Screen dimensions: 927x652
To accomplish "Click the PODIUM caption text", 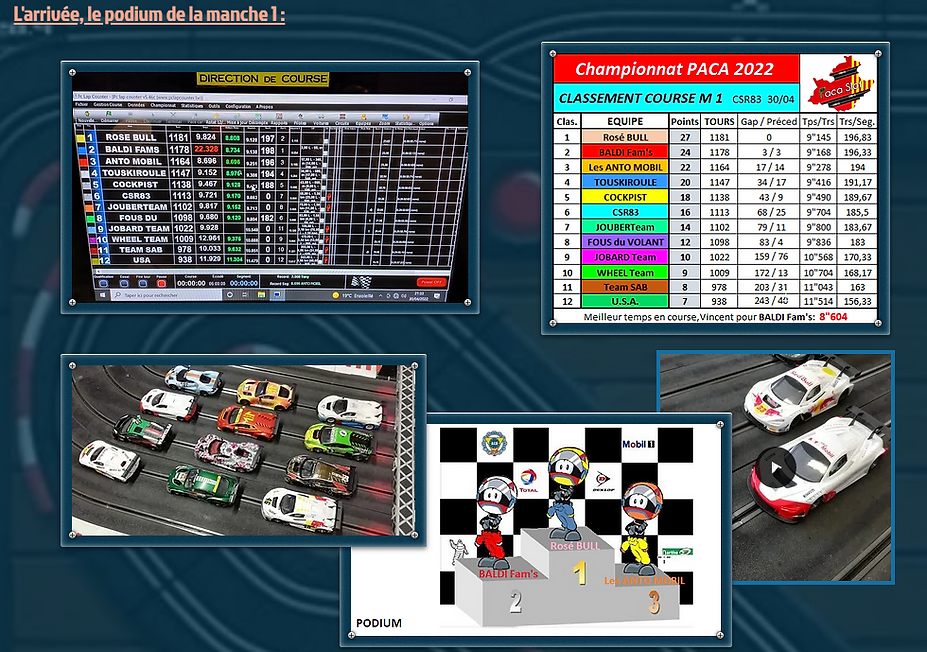I will click(x=378, y=623).
